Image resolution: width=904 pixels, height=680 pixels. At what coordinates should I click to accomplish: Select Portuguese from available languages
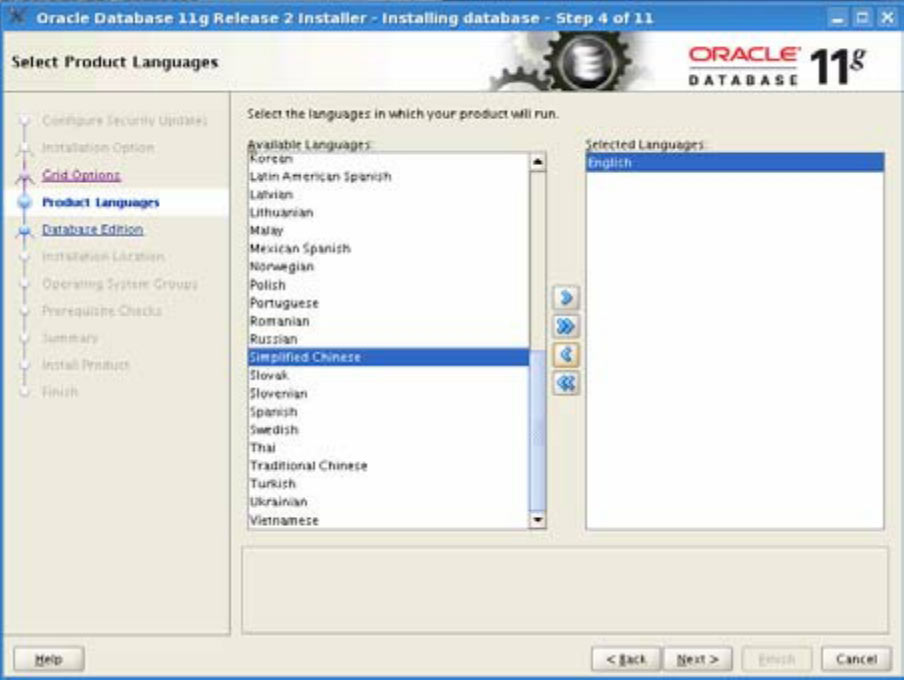tap(284, 303)
